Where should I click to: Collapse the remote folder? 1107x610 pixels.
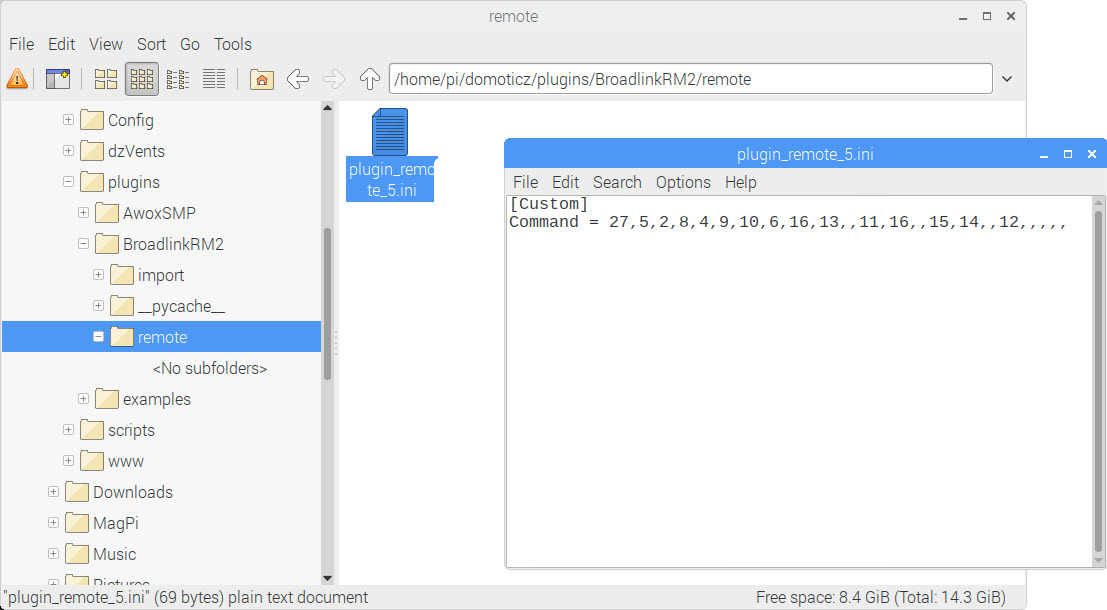(x=99, y=337)
